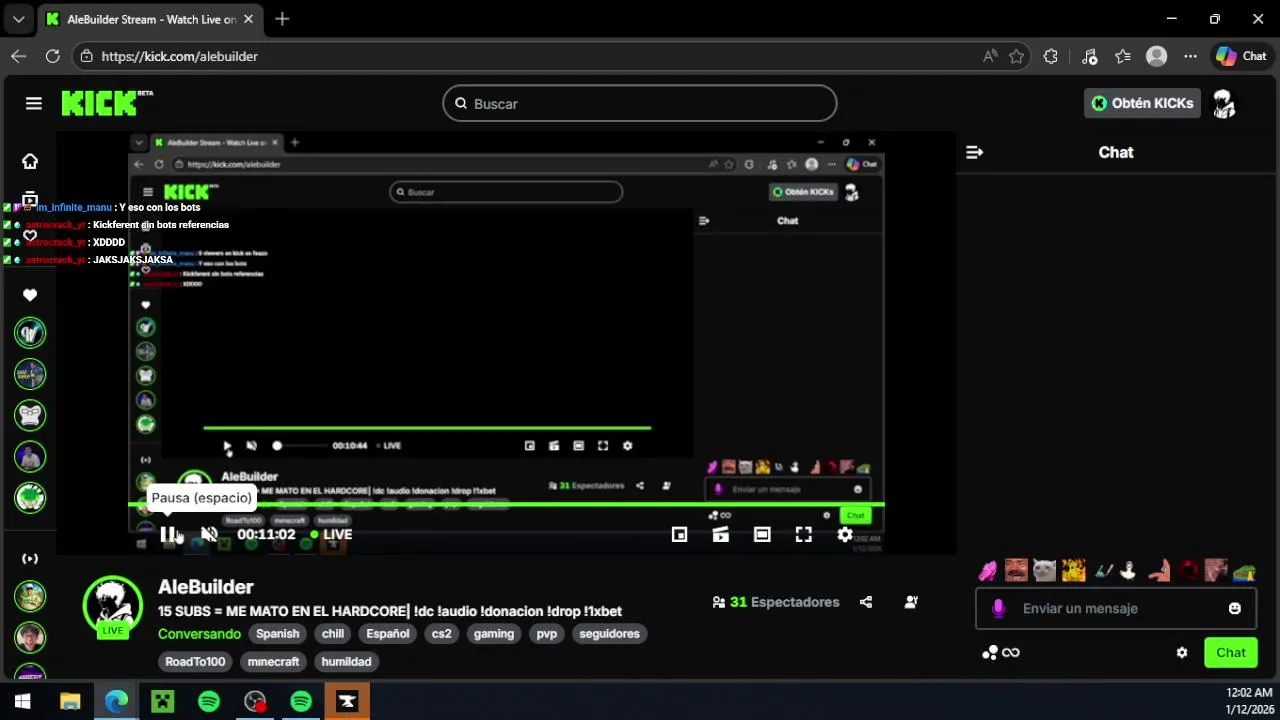Open the Home icon in the sidebar

[x=30, y=161]
